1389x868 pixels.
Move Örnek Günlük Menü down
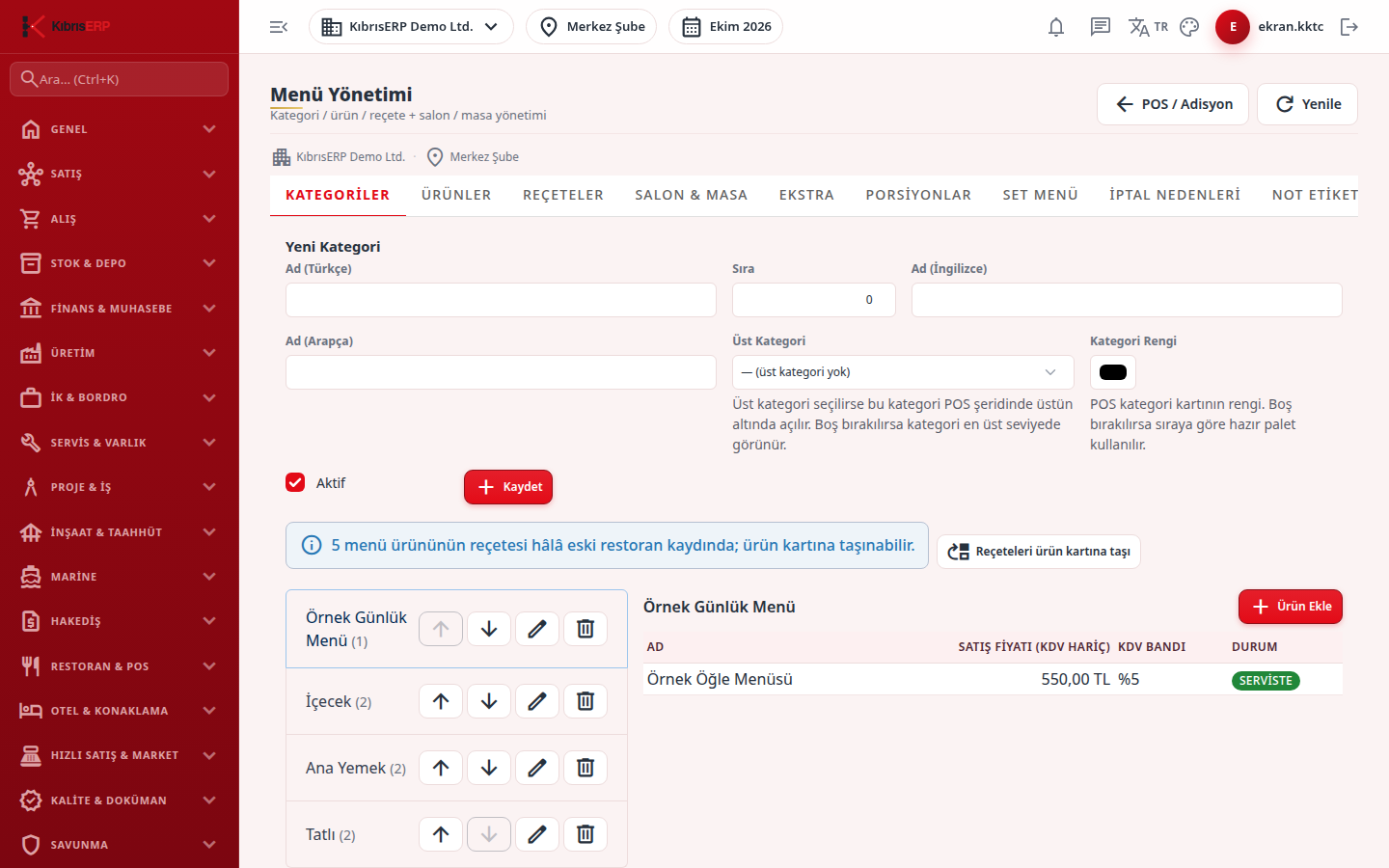489,629
